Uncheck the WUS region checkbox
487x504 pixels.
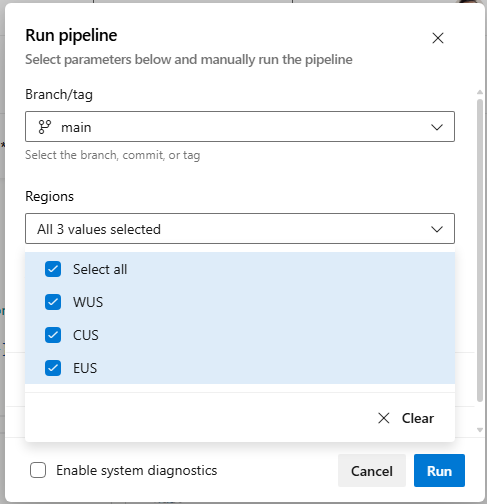click(x=53, y=302)
